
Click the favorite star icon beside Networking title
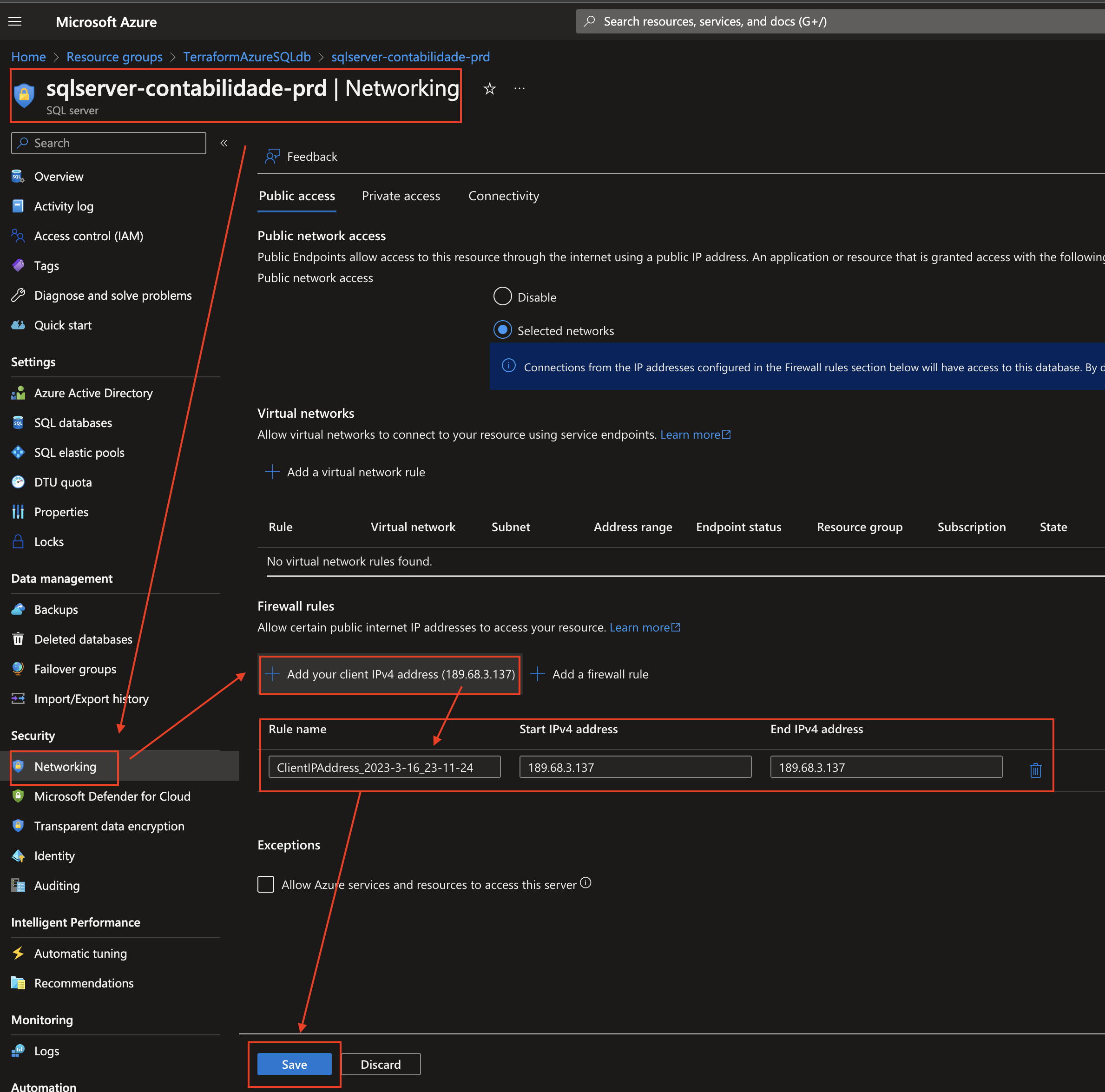click(490, 89)
